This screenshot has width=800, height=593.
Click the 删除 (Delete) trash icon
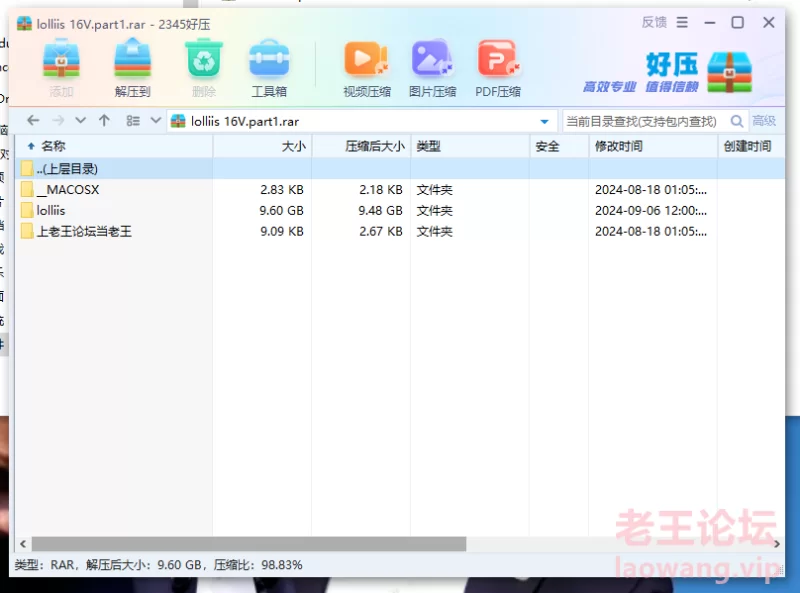(204, 59)
